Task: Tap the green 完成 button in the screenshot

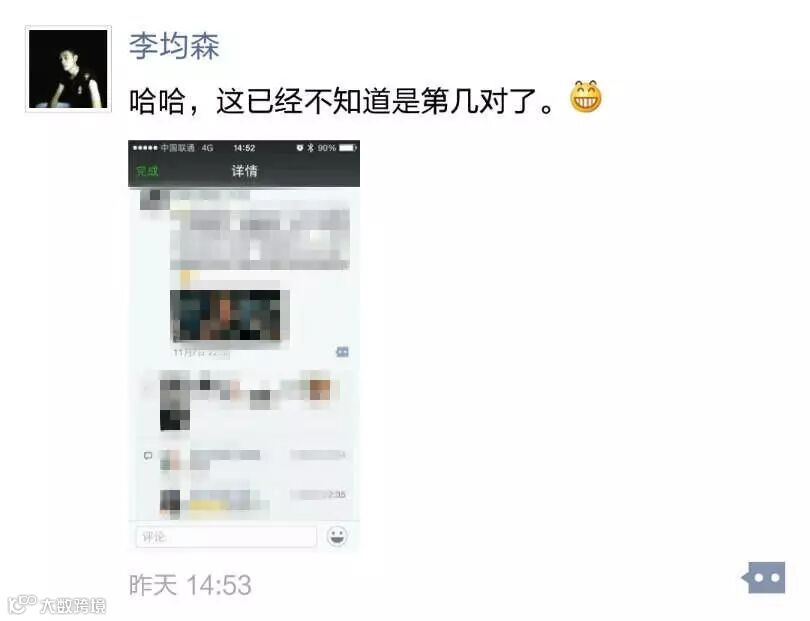Action: [147, 171]
